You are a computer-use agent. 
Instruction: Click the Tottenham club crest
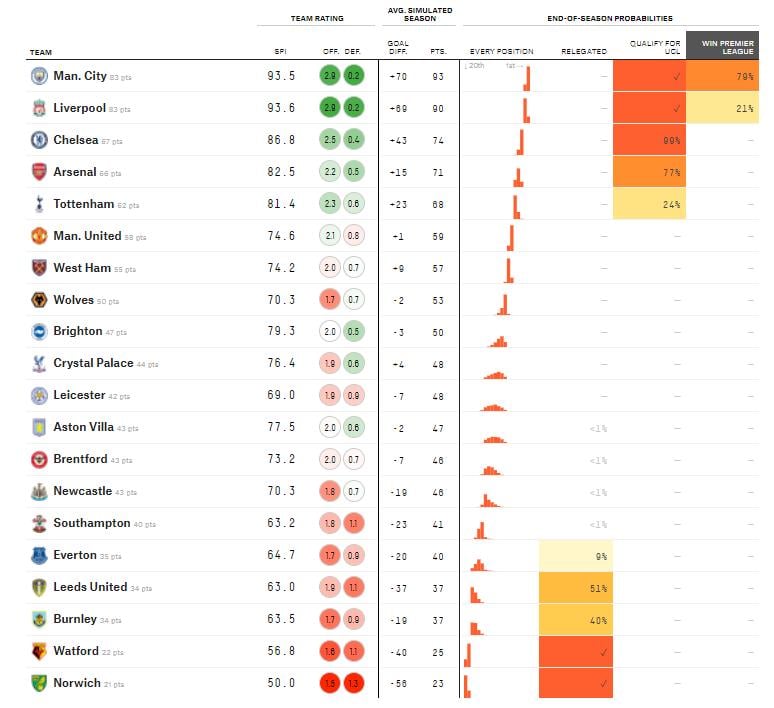pyautogui.click(x=39, y=204)
